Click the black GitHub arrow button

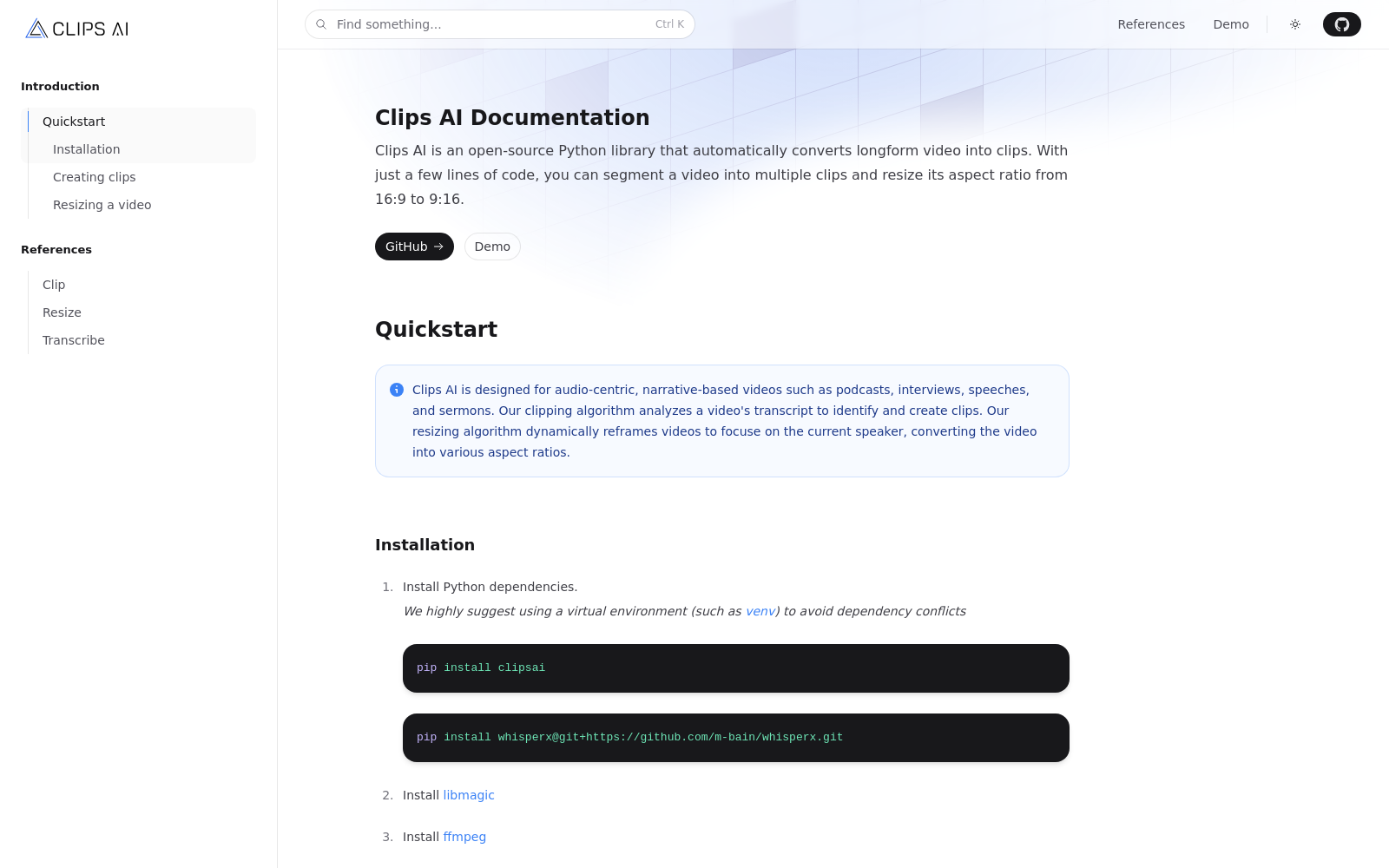414,247
